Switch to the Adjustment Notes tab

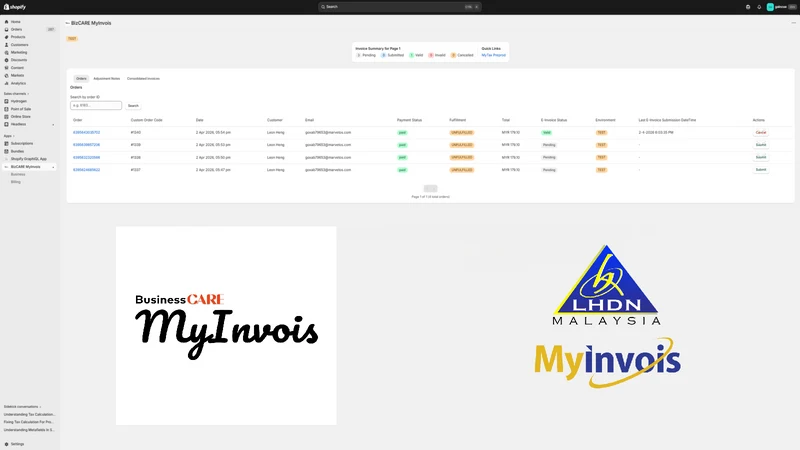(x=107, y=79)
